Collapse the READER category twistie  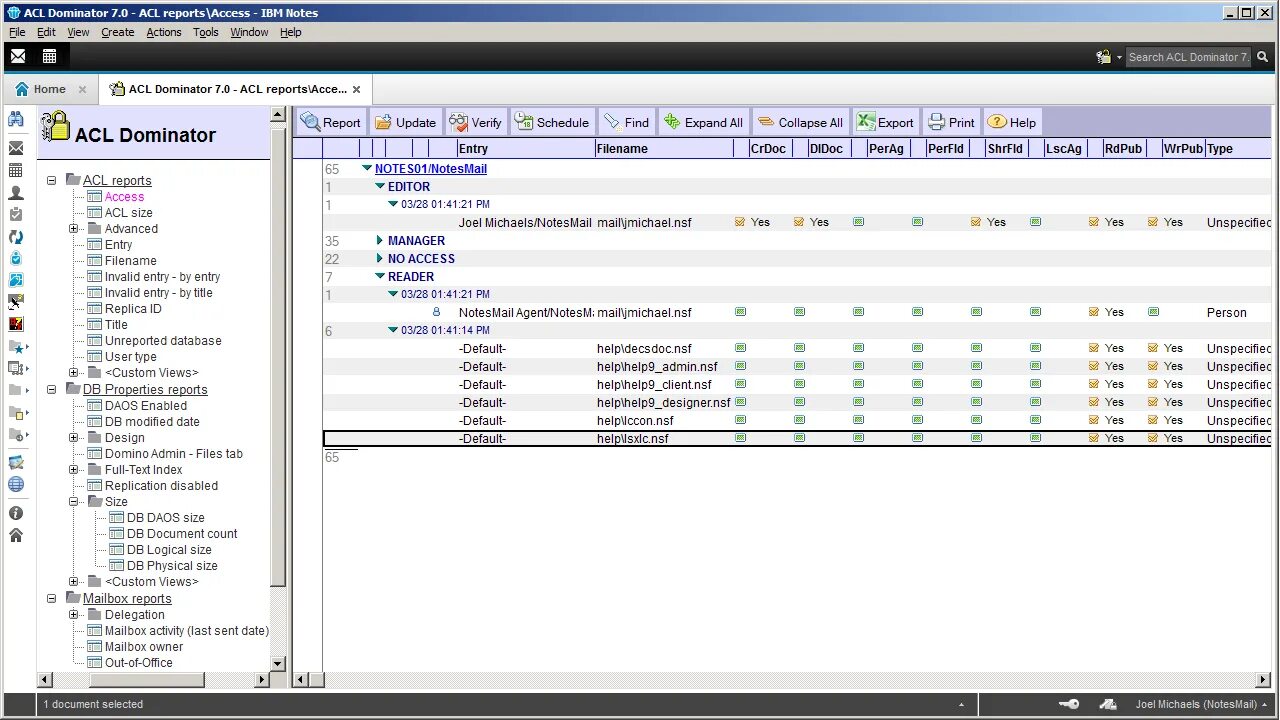pyautogui.click(x=380, y=276)
